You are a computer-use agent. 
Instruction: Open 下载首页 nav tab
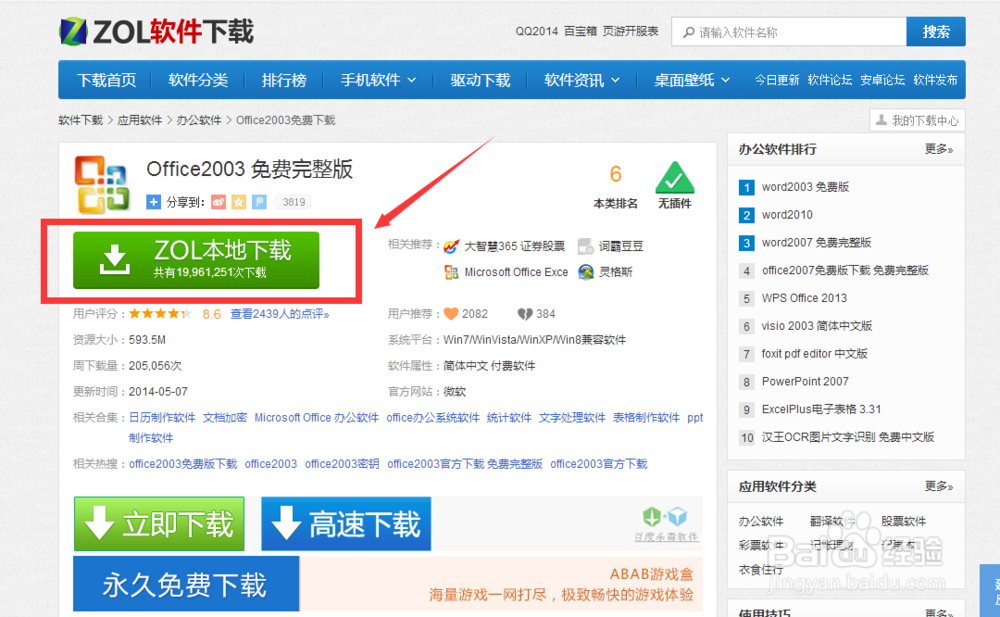pos(107,80)
